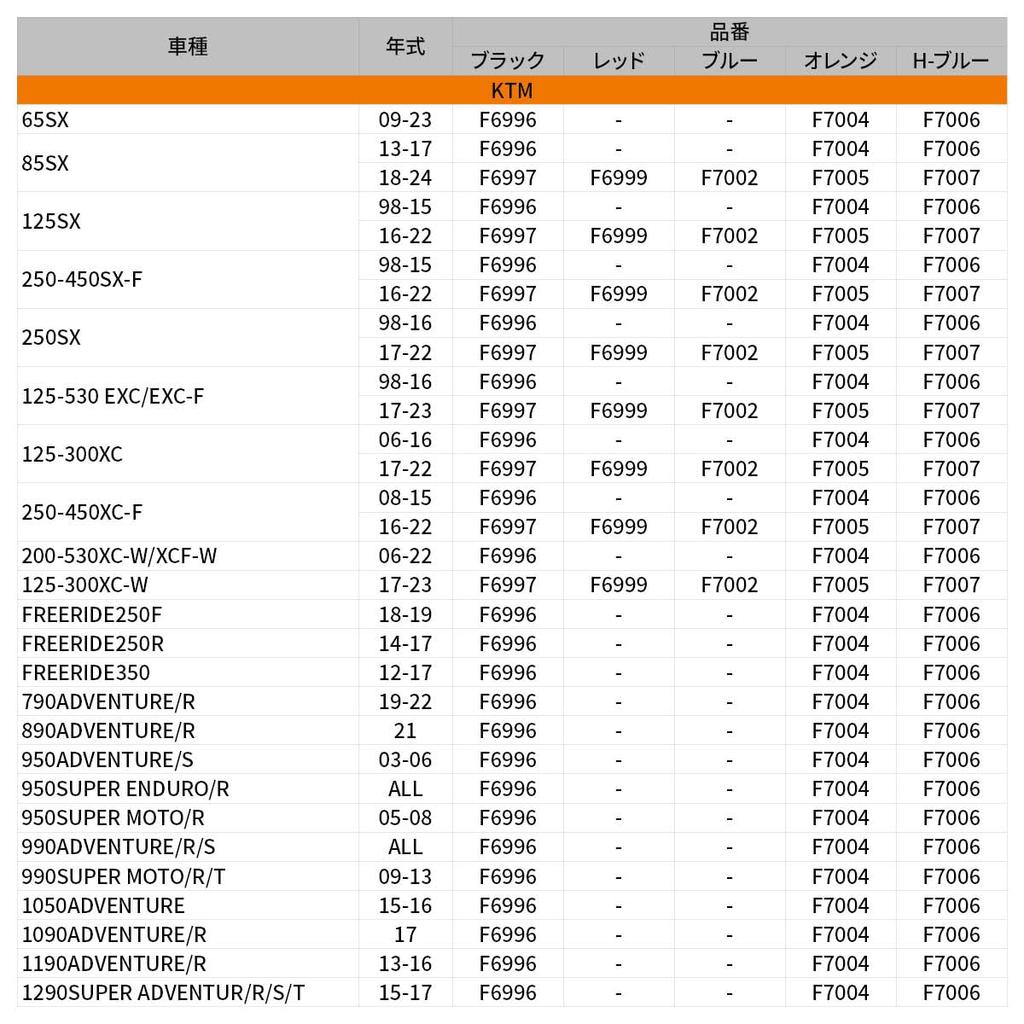Click the 08-15 year cell for 250-450XC-F
This screenshot has width=1024, height=1024.
[x=405, y=498]
